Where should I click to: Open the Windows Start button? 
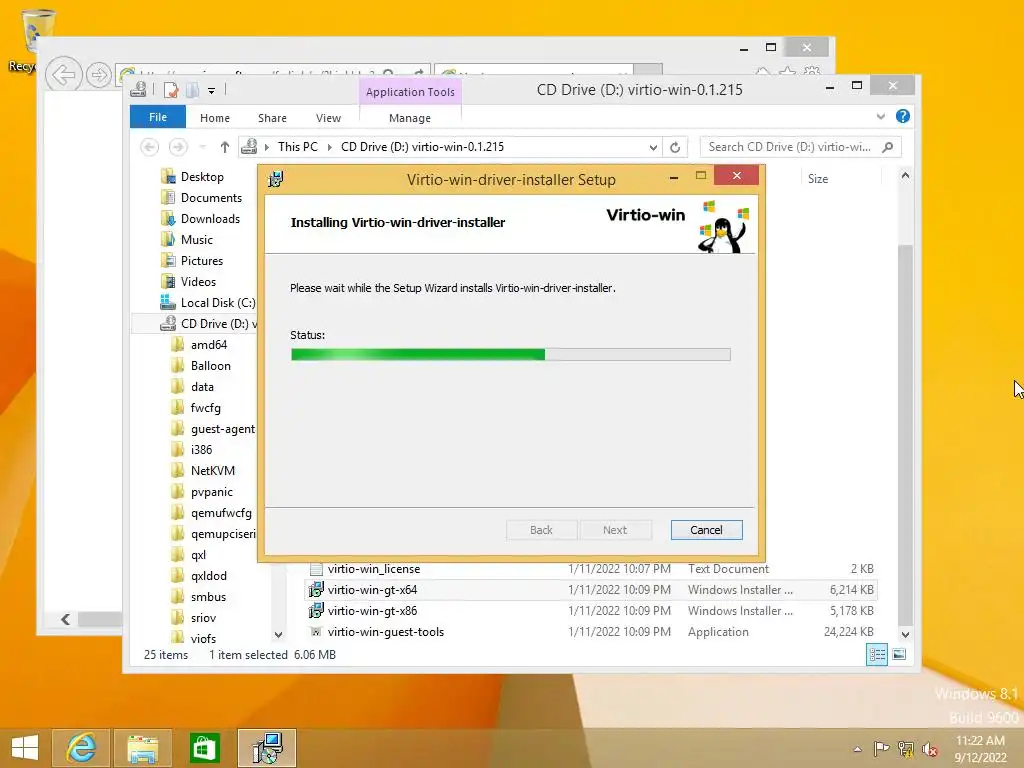point(24,748)
